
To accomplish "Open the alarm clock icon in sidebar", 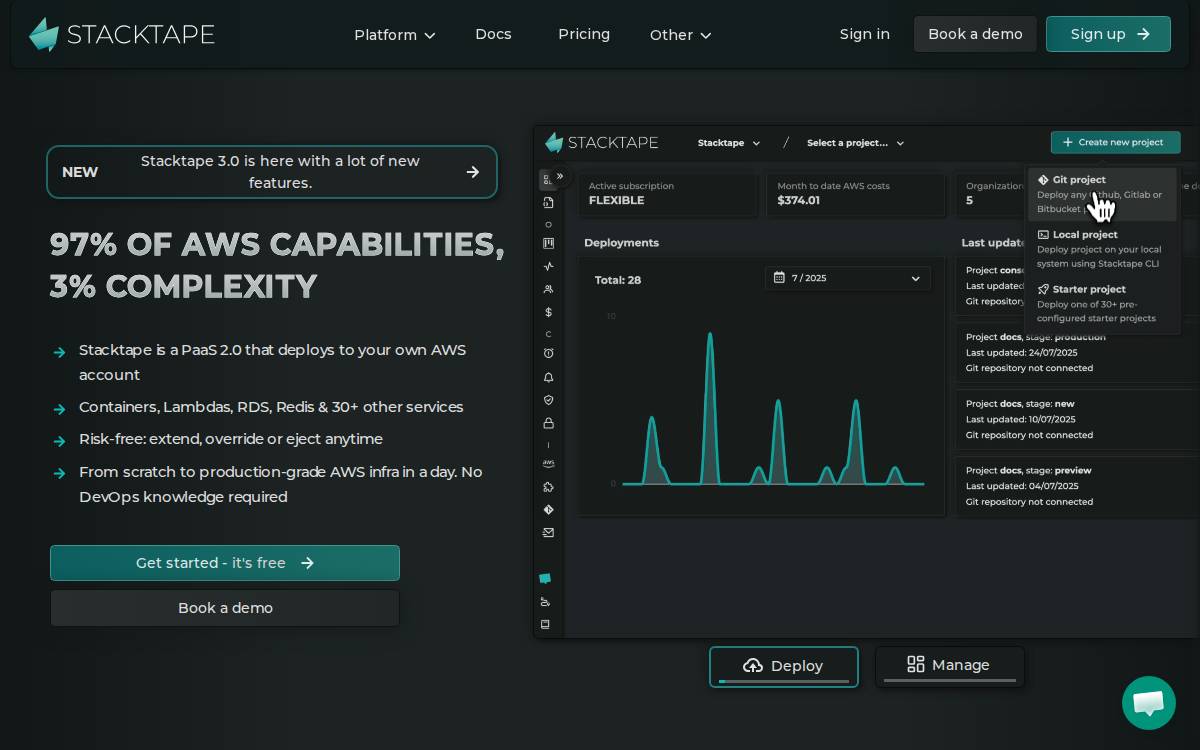I will coord(548,353).
